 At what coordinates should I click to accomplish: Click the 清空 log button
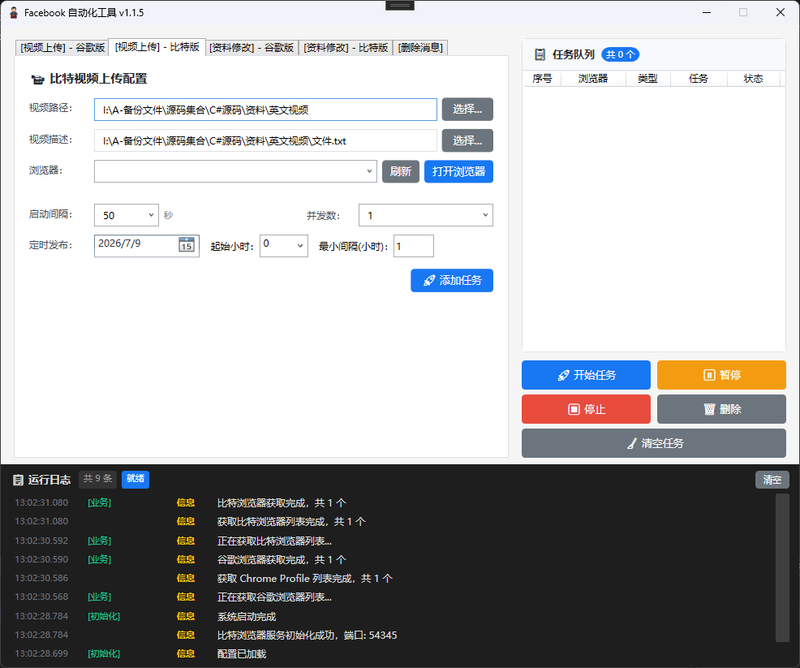[772, 480]
